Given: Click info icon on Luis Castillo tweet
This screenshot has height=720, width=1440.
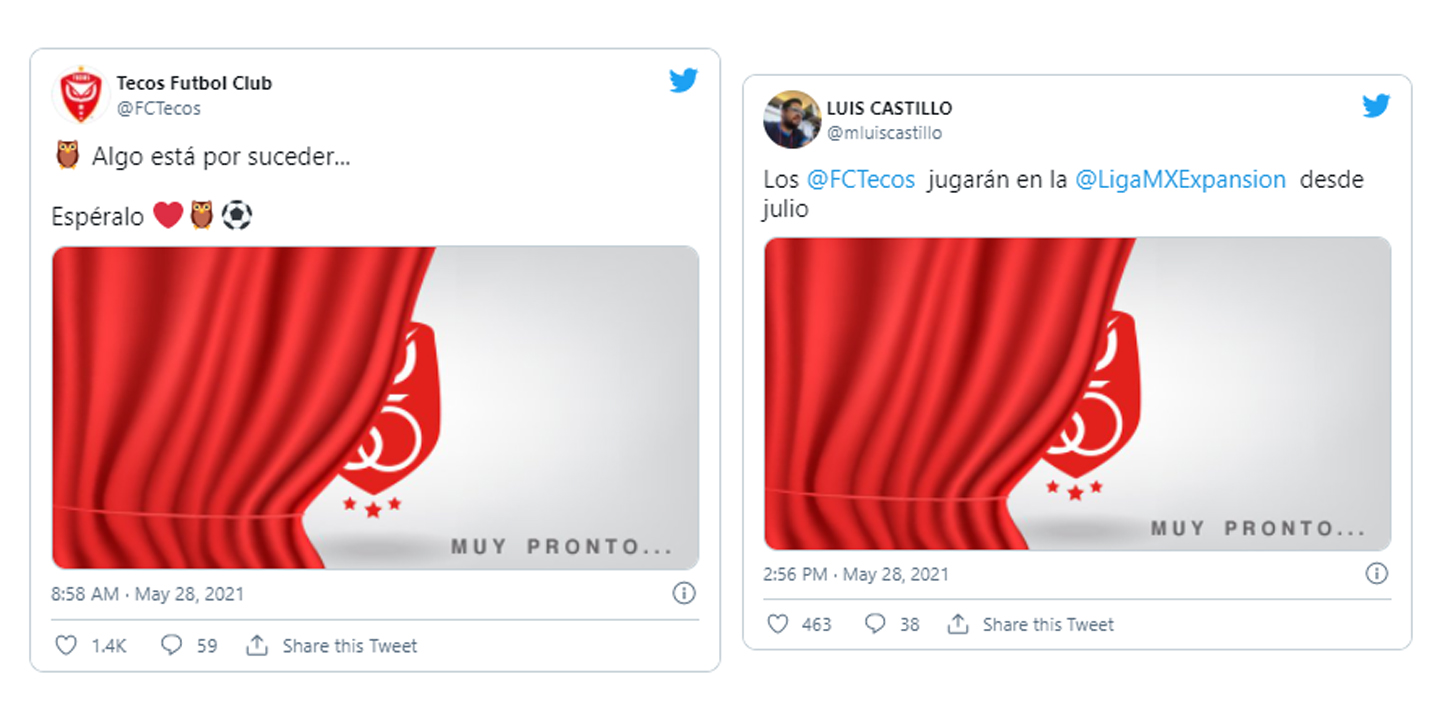Looking at the screenshot, I should click(1377, 574).
